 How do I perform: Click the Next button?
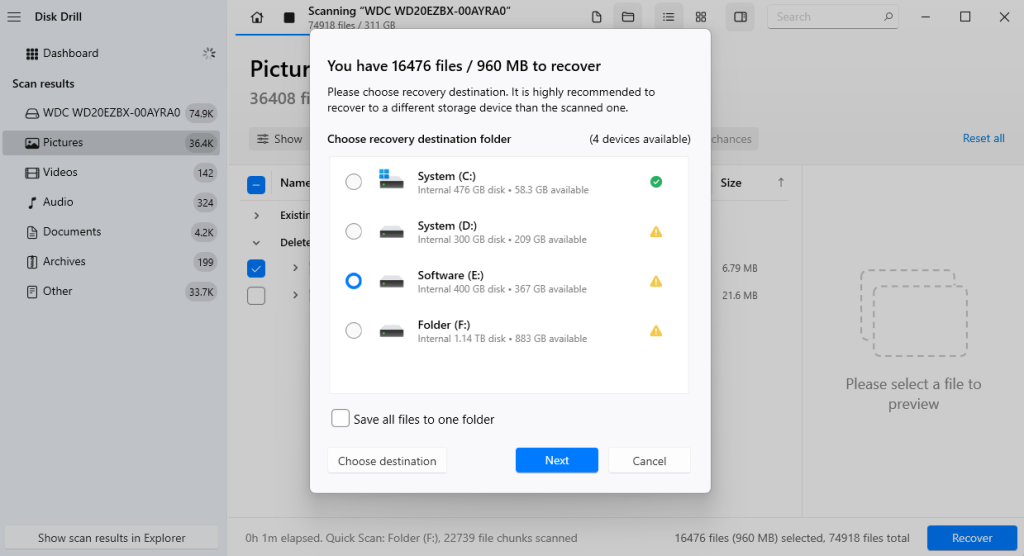(x=557, y=461)
